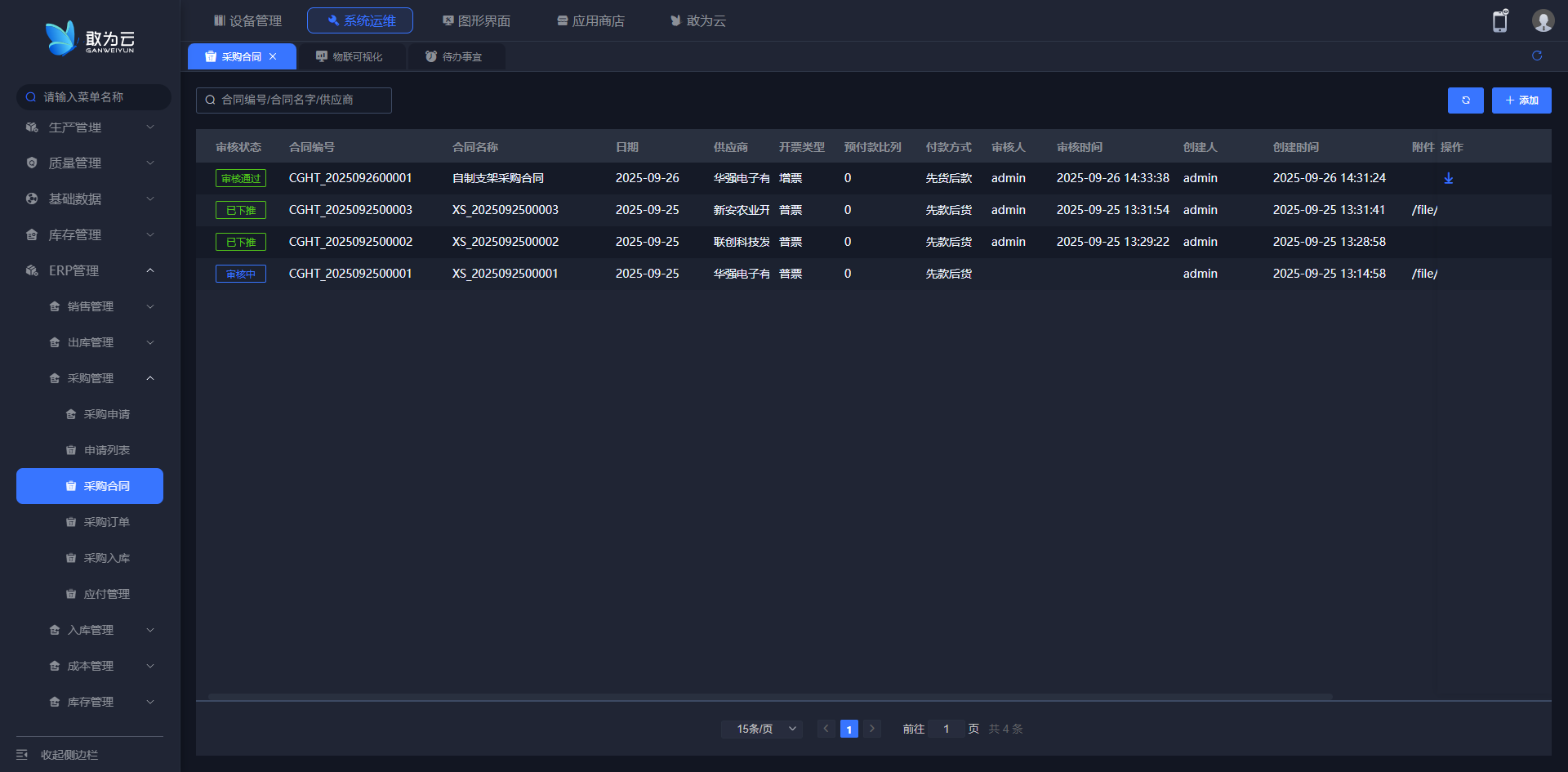This screenshot has width=1568, height=772.
Task: Close the 采购合同 tab with its X
Action: pyautogui.click(x=273, y=56)
